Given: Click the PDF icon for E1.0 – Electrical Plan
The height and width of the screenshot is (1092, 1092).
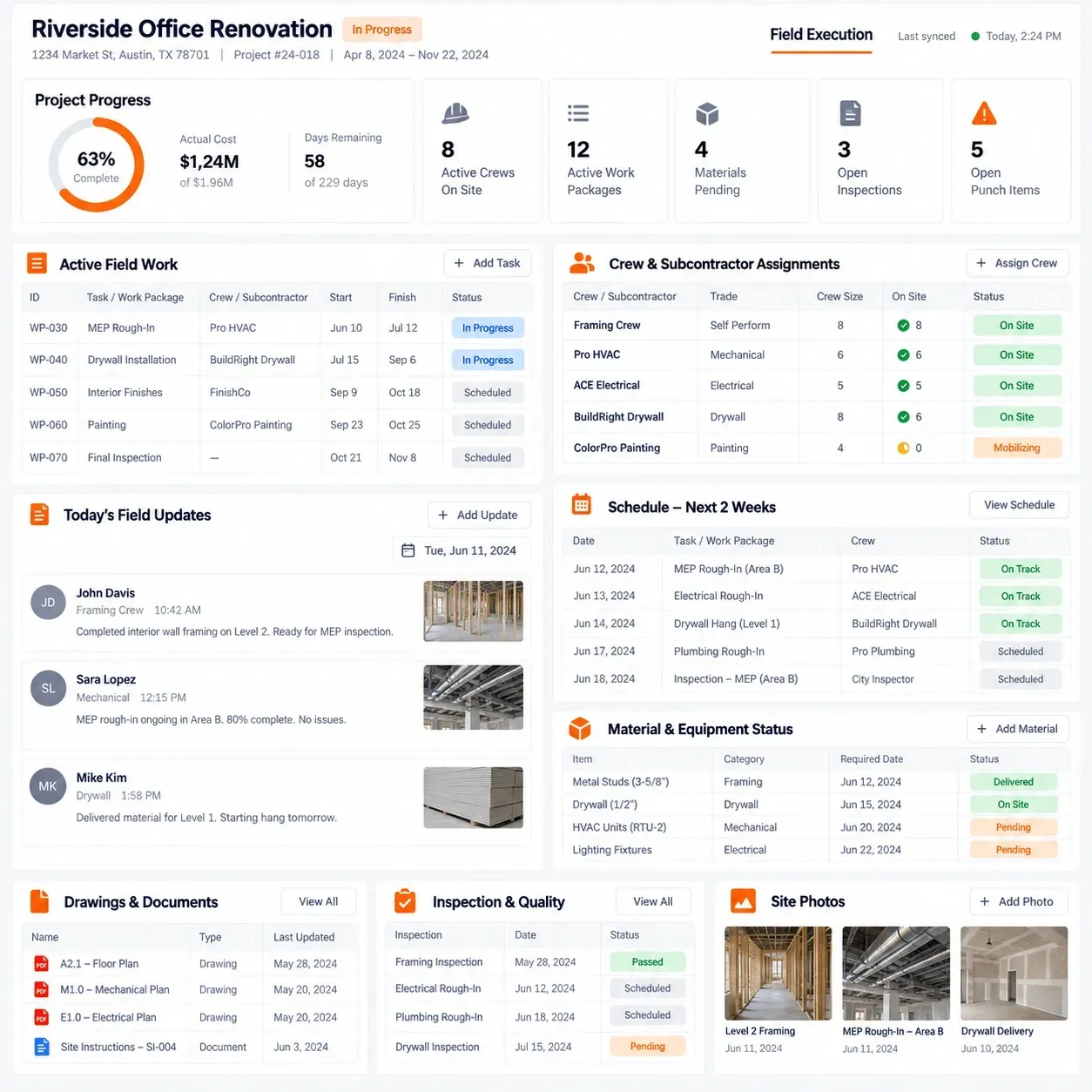Looking at the screenshot, I should [x=41, y=1017].
